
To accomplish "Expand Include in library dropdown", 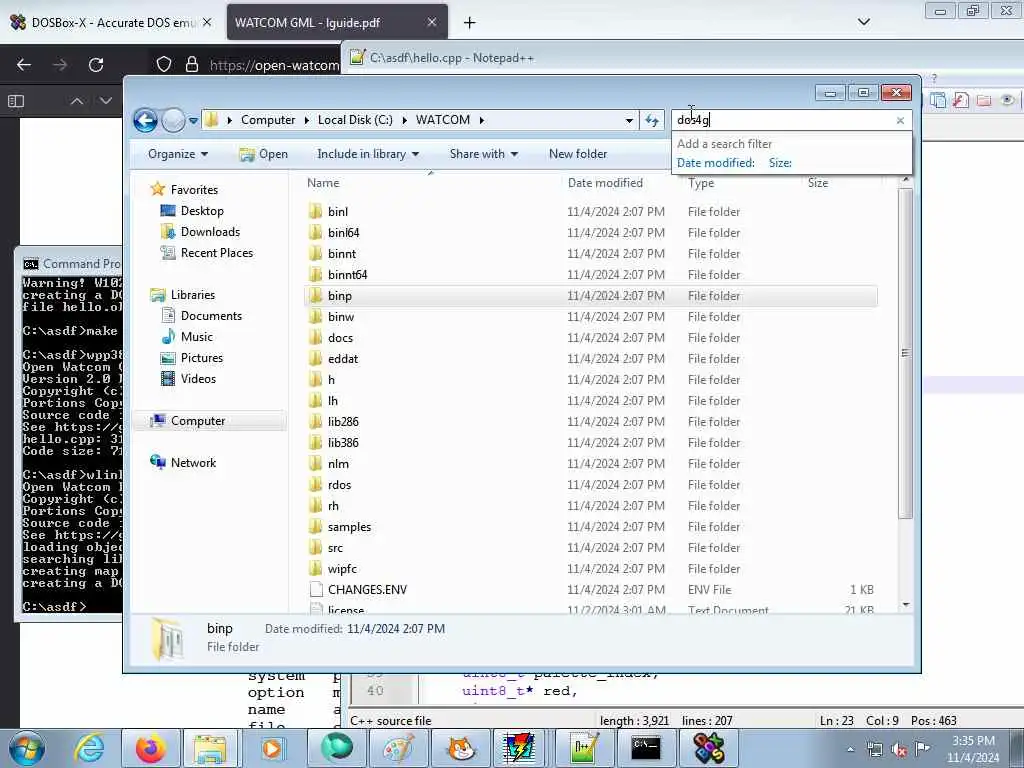I will [x=368, y=154].
